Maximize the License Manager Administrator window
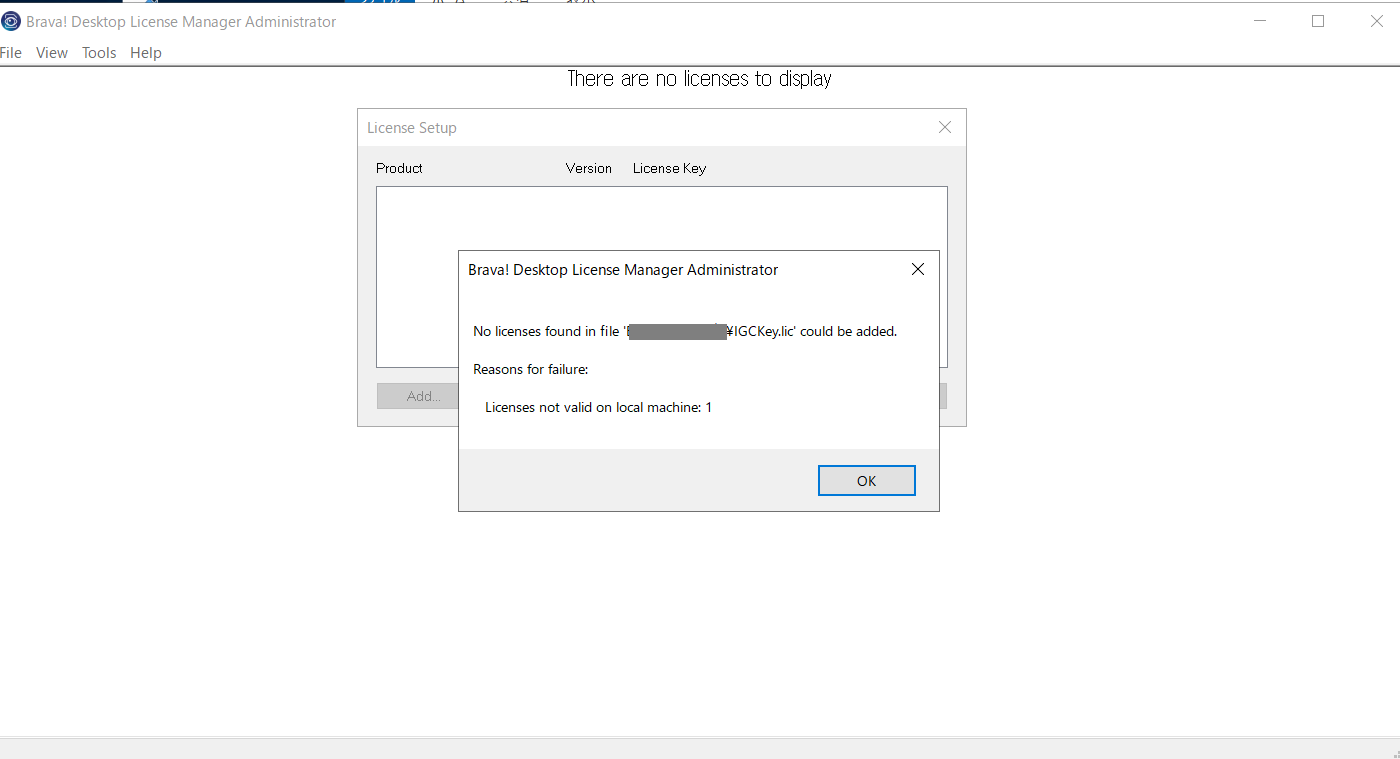The image size is (1400, 759). click(x=1318, y=21)
